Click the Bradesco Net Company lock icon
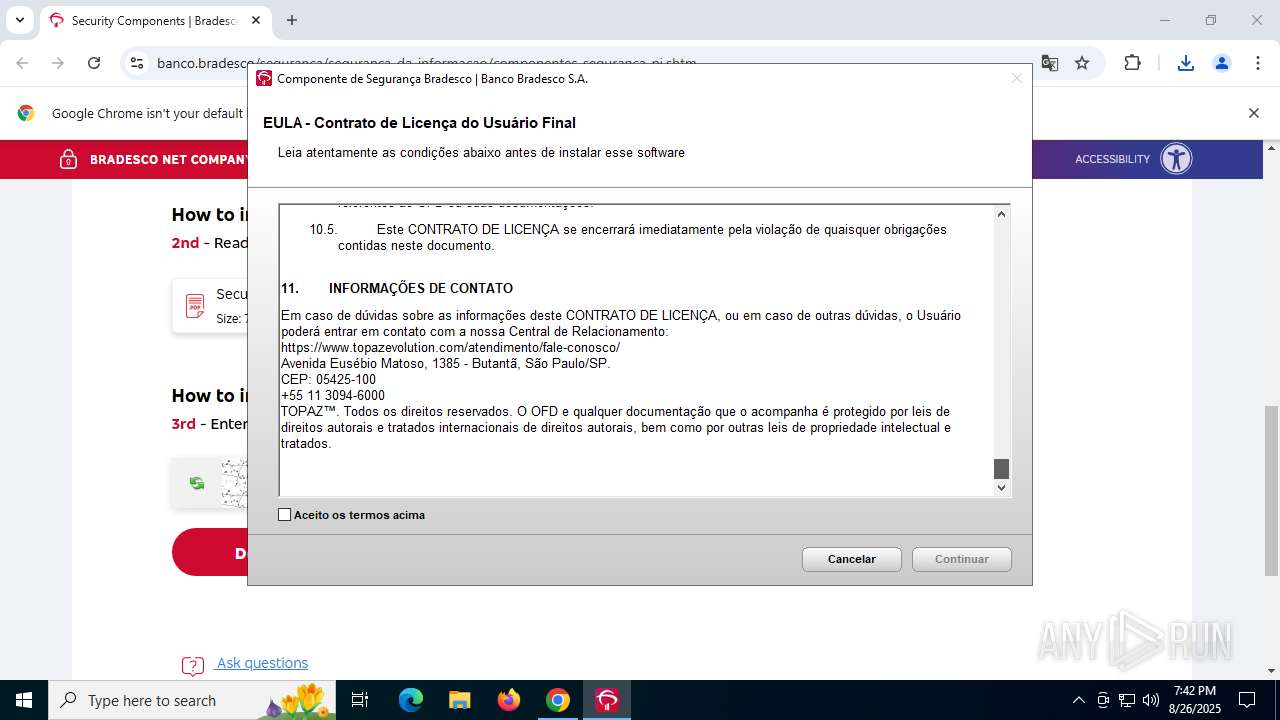 [x=68, y=159]
